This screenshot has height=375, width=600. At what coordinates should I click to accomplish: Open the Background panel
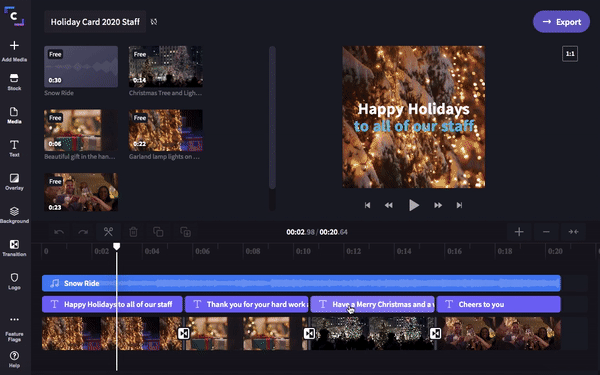pyautogui.click(x=14, y=215)
